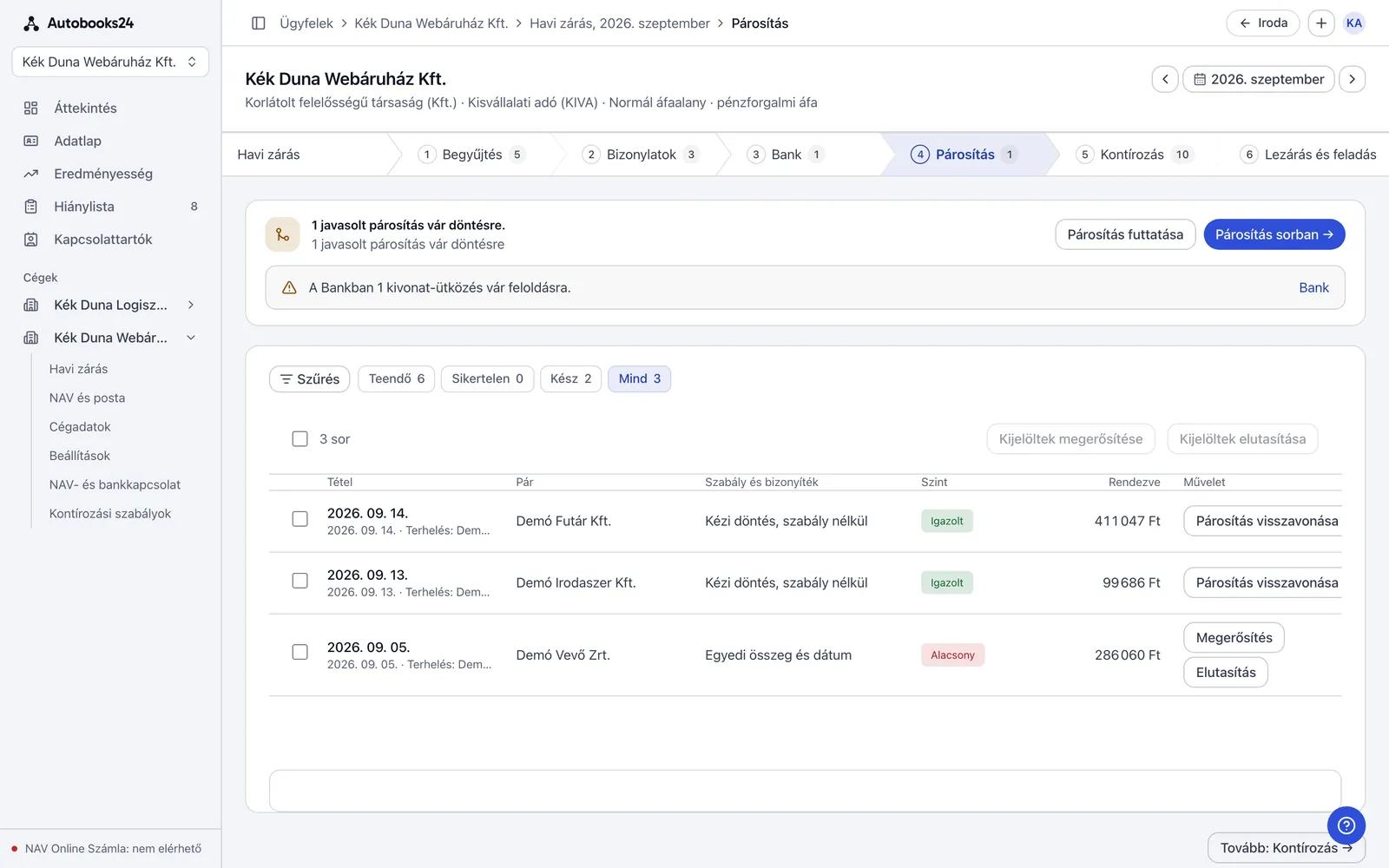Click the plus add button
The image size is (1389, 868).
[1320, 23]
